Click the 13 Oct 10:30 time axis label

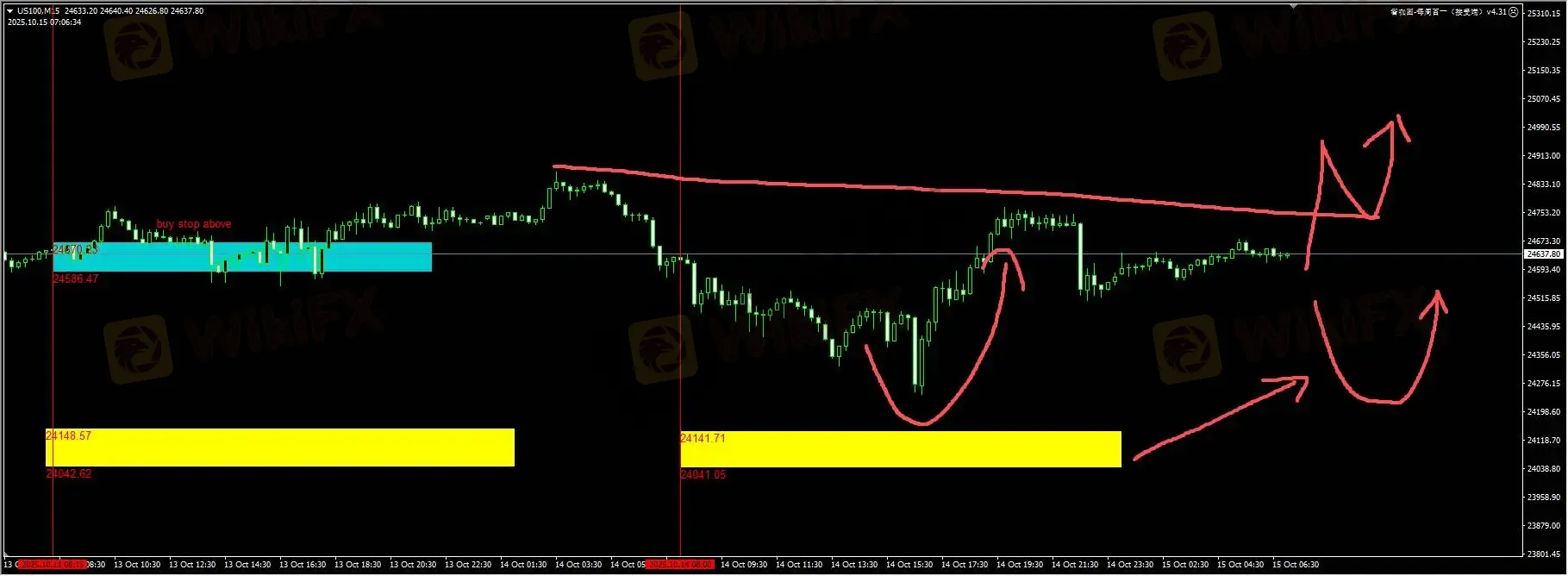pos(137,565)
